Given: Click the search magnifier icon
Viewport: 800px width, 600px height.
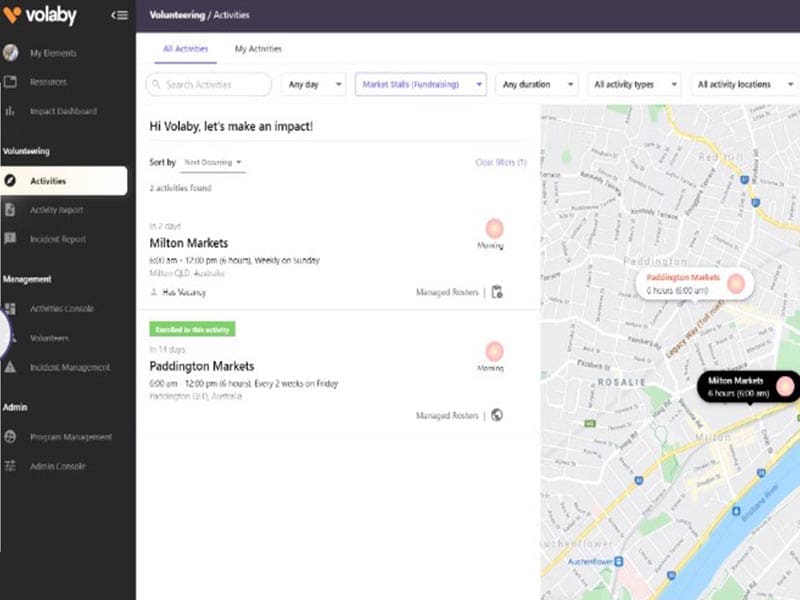Looking at the screenshot, I should 157,84.
